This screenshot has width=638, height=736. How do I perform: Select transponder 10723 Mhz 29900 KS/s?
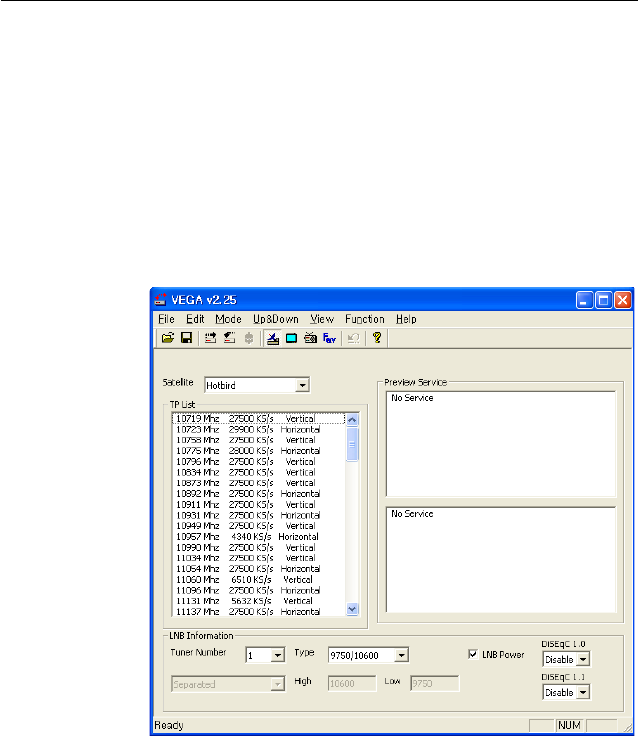click(259, 429)
